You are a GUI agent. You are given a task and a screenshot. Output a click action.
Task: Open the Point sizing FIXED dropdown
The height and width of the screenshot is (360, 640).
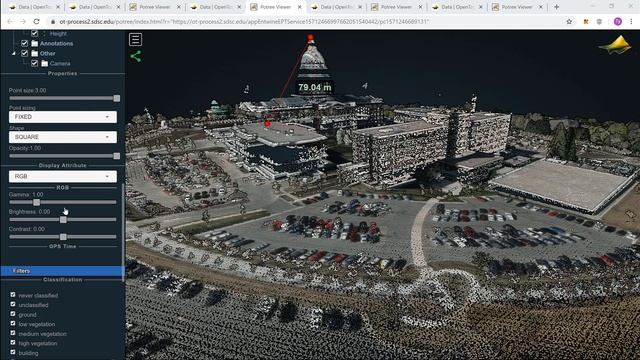click(63, 117)
